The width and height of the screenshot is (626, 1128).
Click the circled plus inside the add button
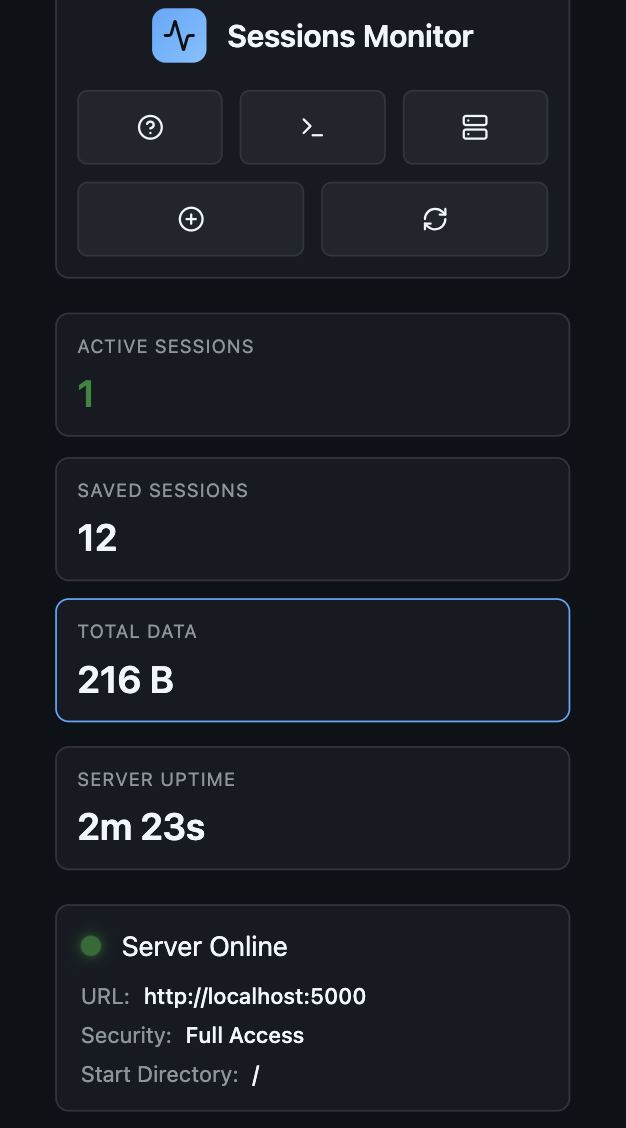190,219
